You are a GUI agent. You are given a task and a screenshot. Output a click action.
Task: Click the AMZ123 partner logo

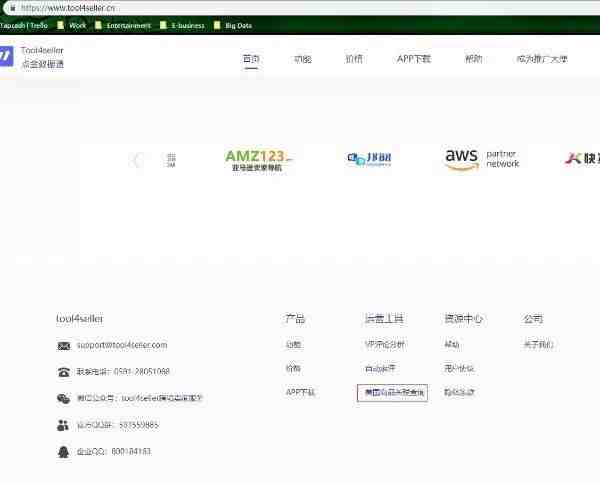258,160
